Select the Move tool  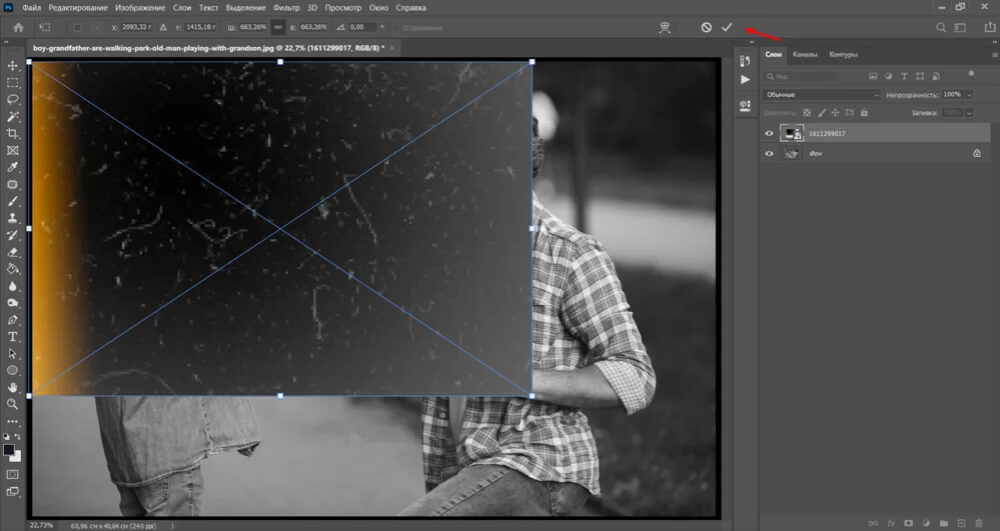13,66
